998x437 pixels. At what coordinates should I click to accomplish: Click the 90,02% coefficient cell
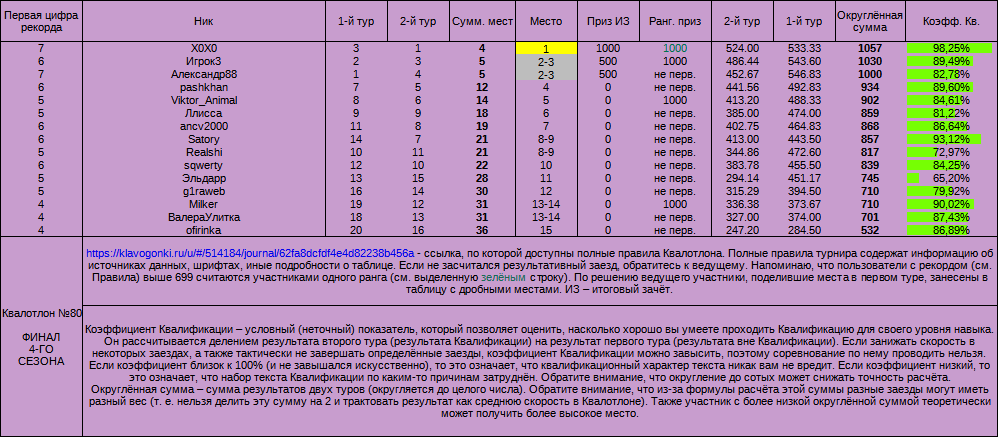tap(951, 205)
